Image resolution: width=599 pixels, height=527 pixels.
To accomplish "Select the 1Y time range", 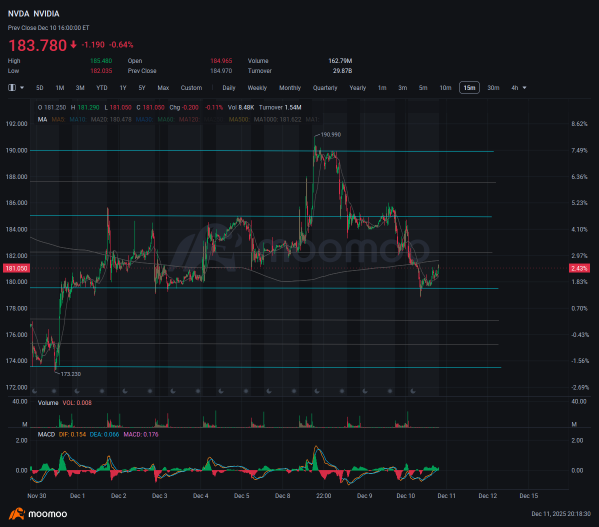I will tap(123, 88).
